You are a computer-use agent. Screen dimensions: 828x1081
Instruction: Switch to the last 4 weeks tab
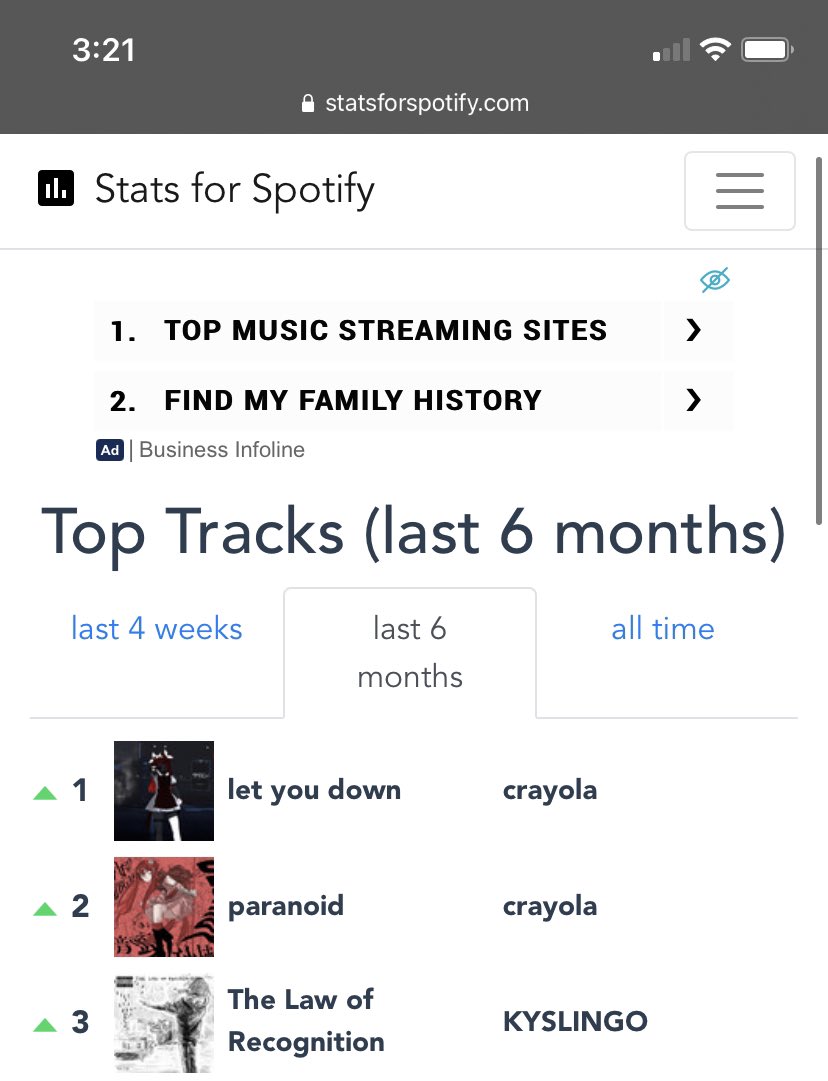tap(157, 629)
